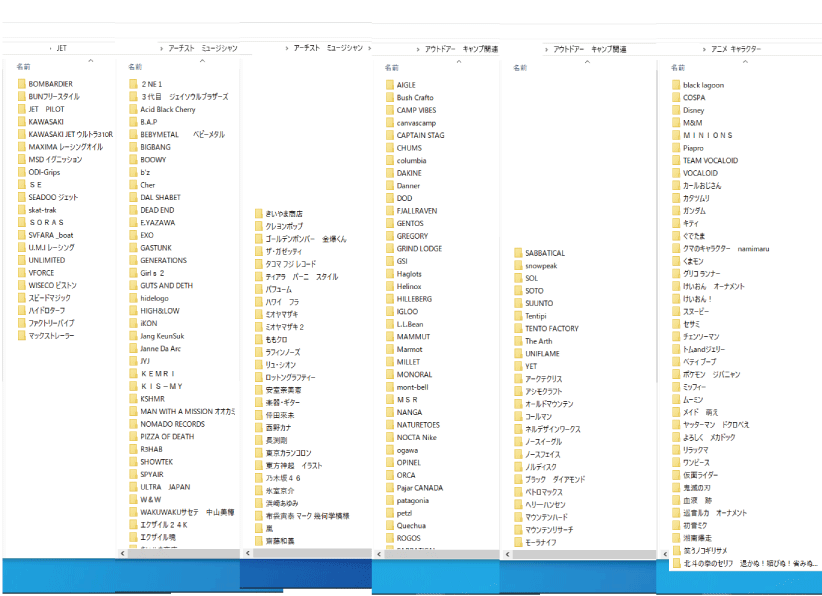Click the SHOWTEK folder icon
This screenshot has height=596, width=822.
click(x=133, y=461)
